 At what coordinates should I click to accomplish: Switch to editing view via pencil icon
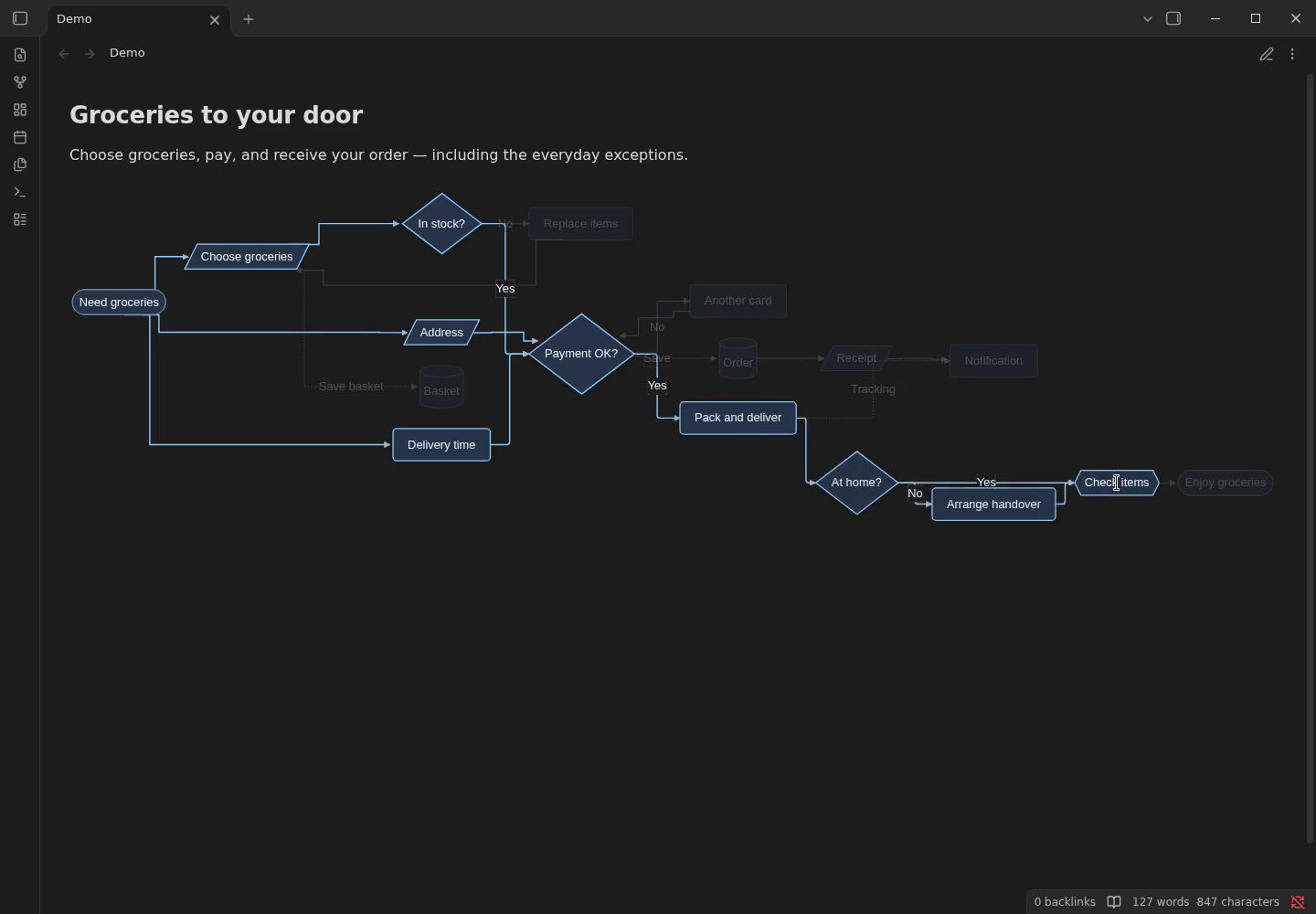[1267, 55]
